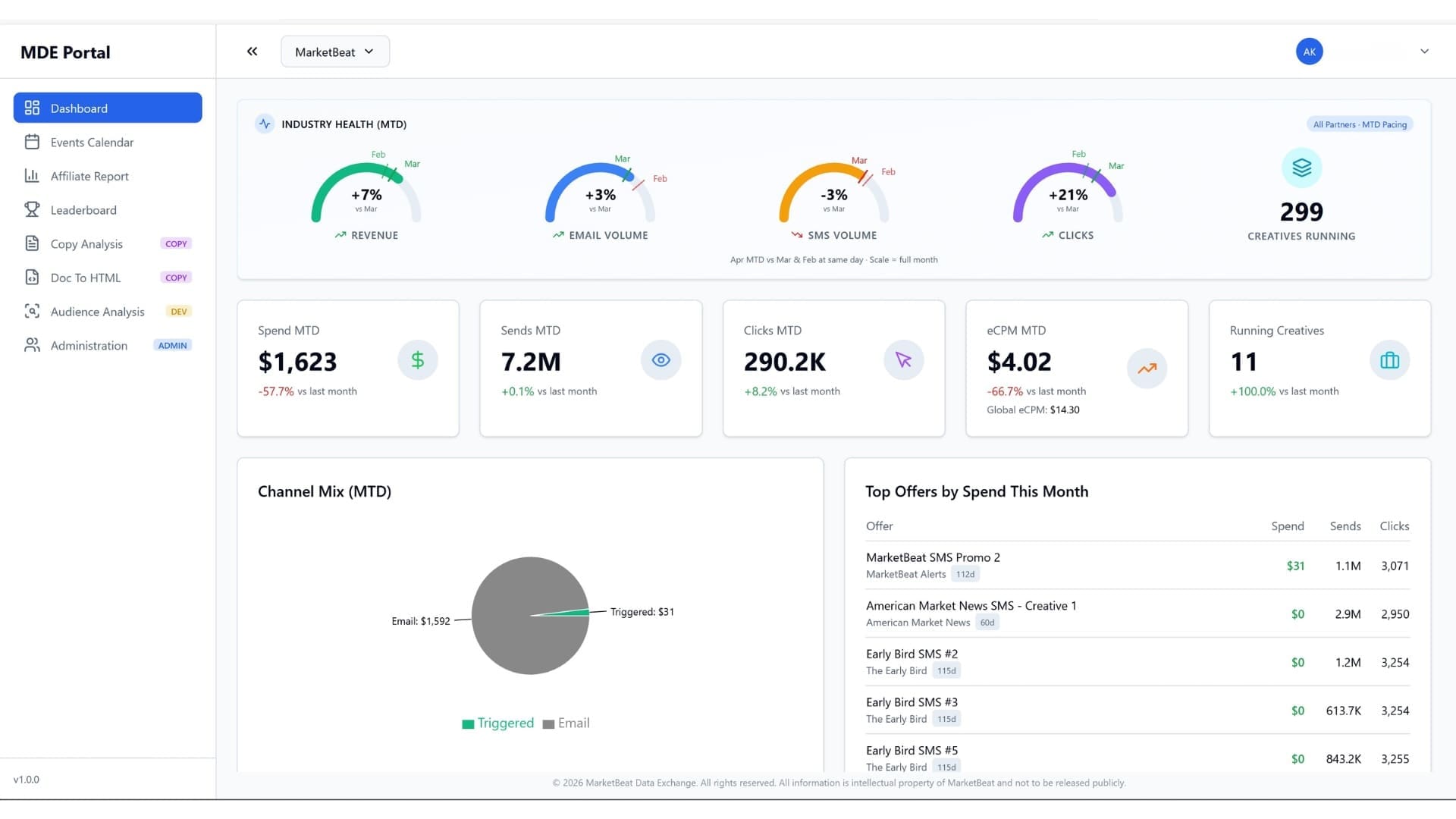The width and height of the screenshot is (1456, 819).
Task: Expand the user account menu chevron
Action: tap(1424, 52)
